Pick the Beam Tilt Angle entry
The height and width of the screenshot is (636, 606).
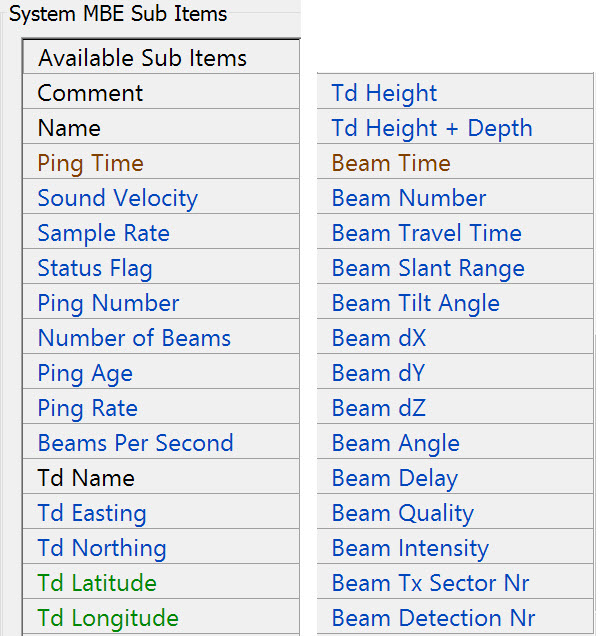pyautogui.click(x=416, y=303)
